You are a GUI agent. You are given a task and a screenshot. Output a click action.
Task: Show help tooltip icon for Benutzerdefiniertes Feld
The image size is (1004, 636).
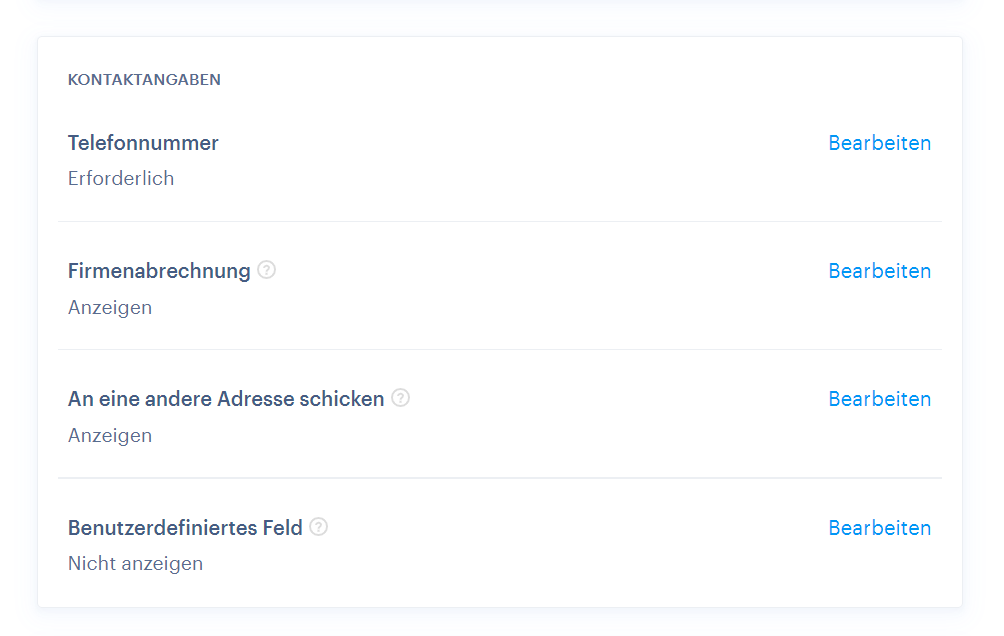[x=318, y=526]
